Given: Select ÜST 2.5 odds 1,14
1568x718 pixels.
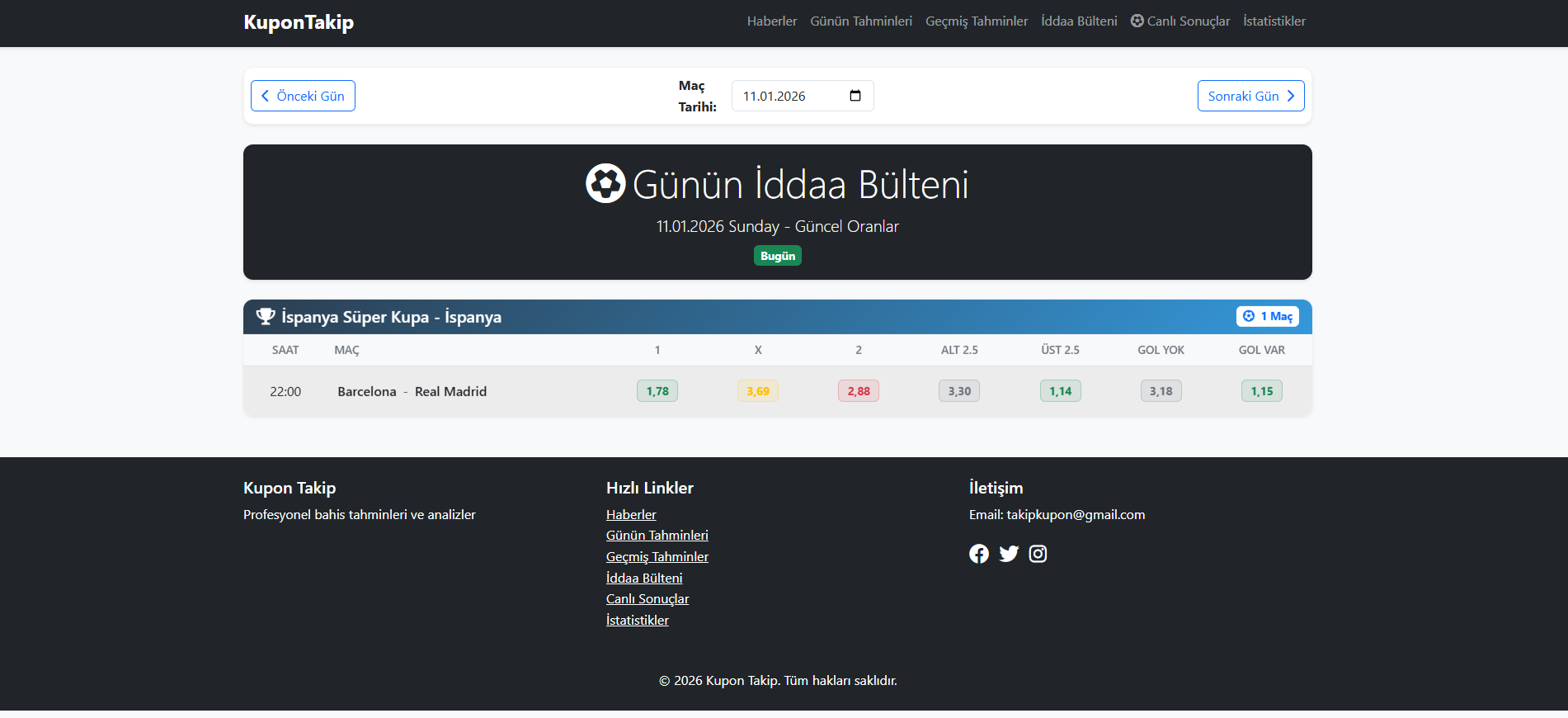Looking at the screenshot, I should tap(1061, 391).
